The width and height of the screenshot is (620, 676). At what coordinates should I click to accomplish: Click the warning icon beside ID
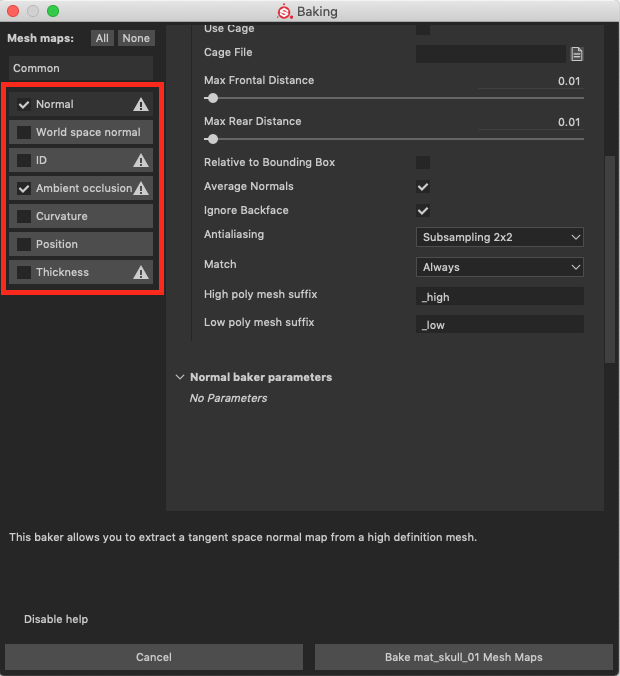141,160
